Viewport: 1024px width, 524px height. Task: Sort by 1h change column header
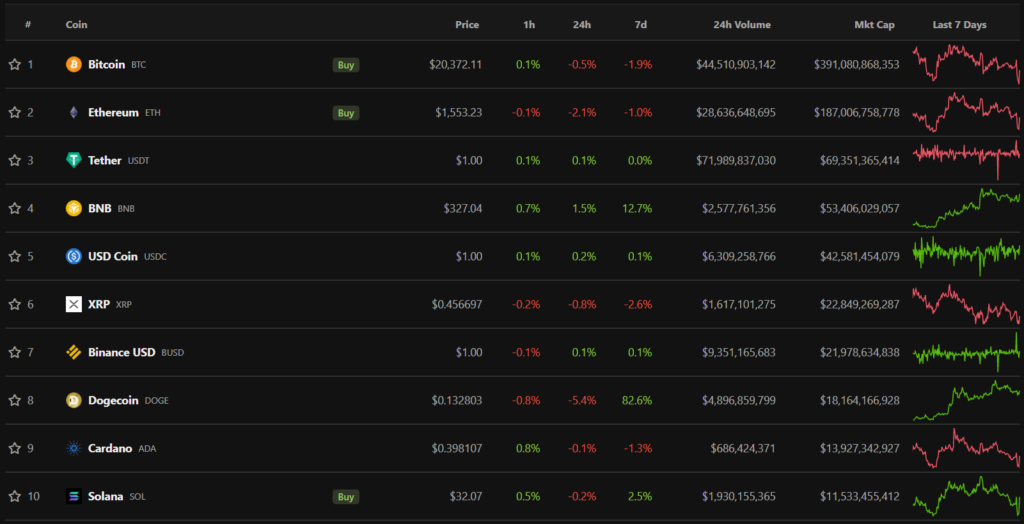[528, 25]
